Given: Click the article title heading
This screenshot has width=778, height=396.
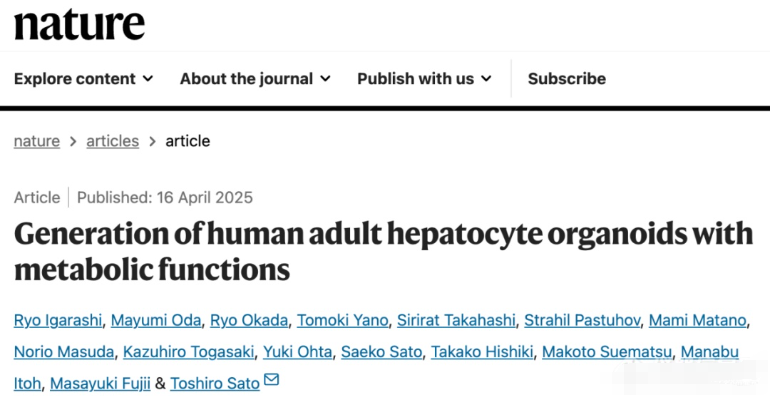Looking at the screenshot, I should [x=384, y=251].
